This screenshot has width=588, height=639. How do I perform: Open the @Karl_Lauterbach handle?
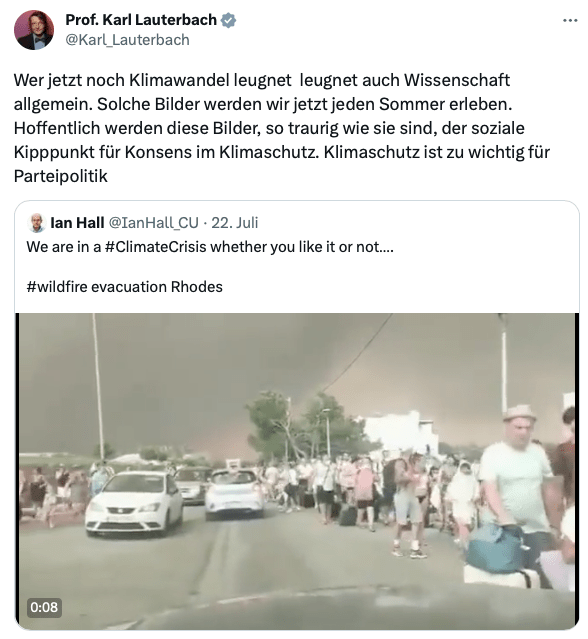tap(128, 40)
